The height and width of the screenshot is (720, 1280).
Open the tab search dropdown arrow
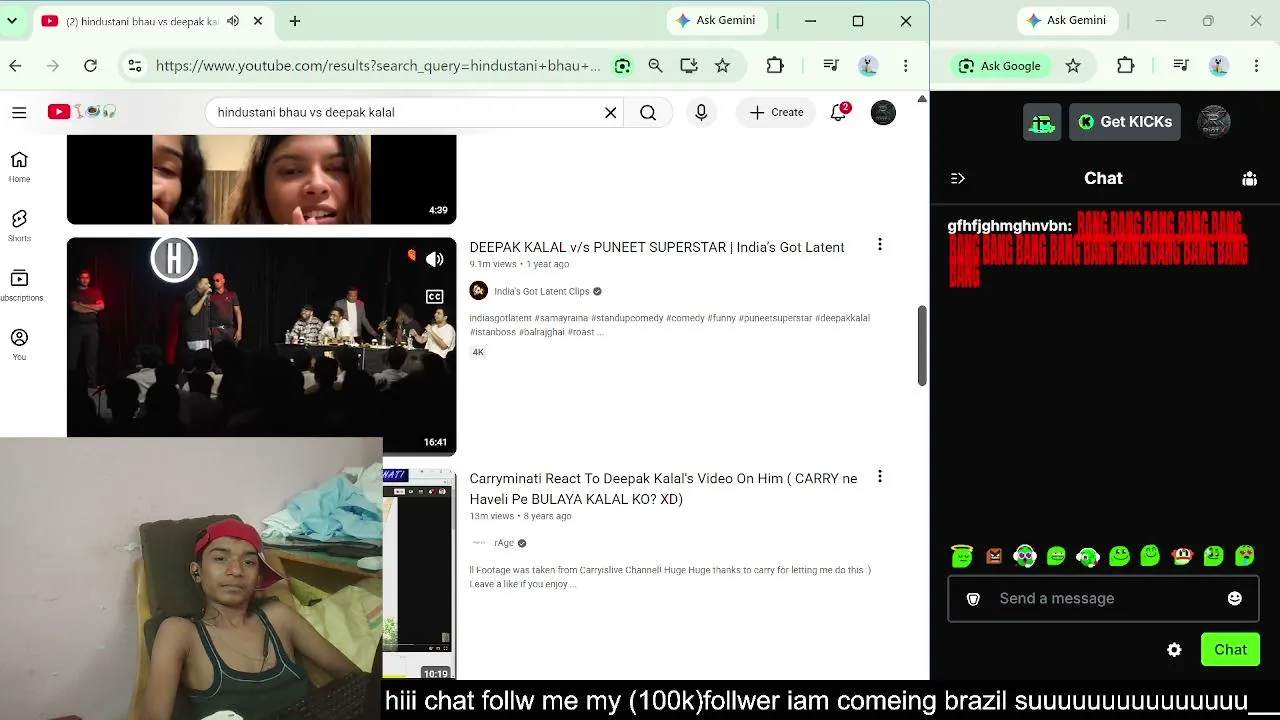tap(11, 21)
